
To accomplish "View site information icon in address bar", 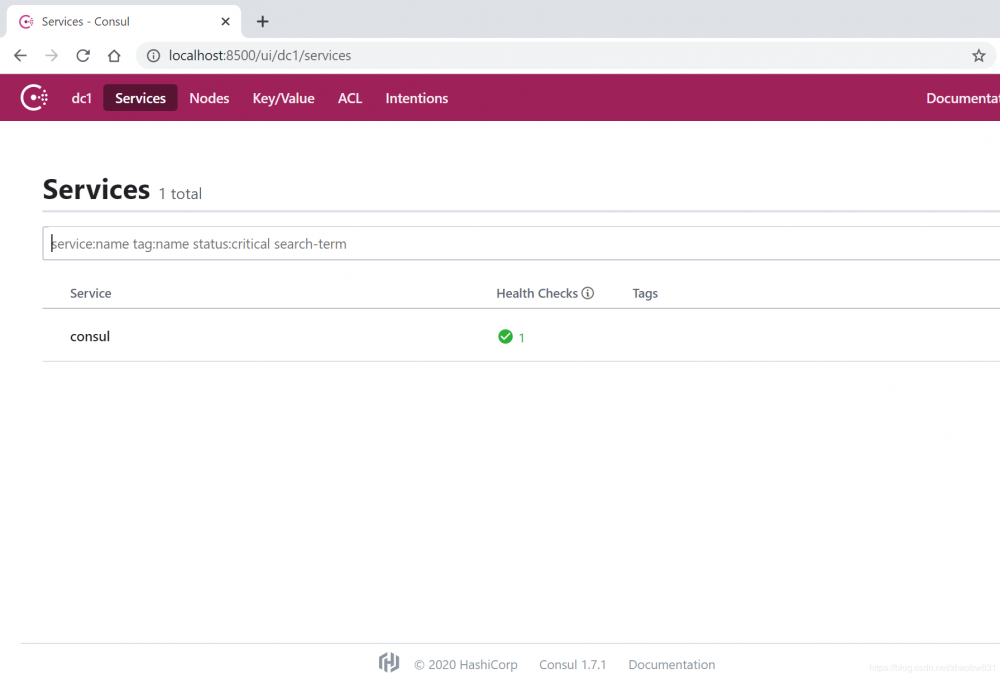I will click(x=153, y=55).
